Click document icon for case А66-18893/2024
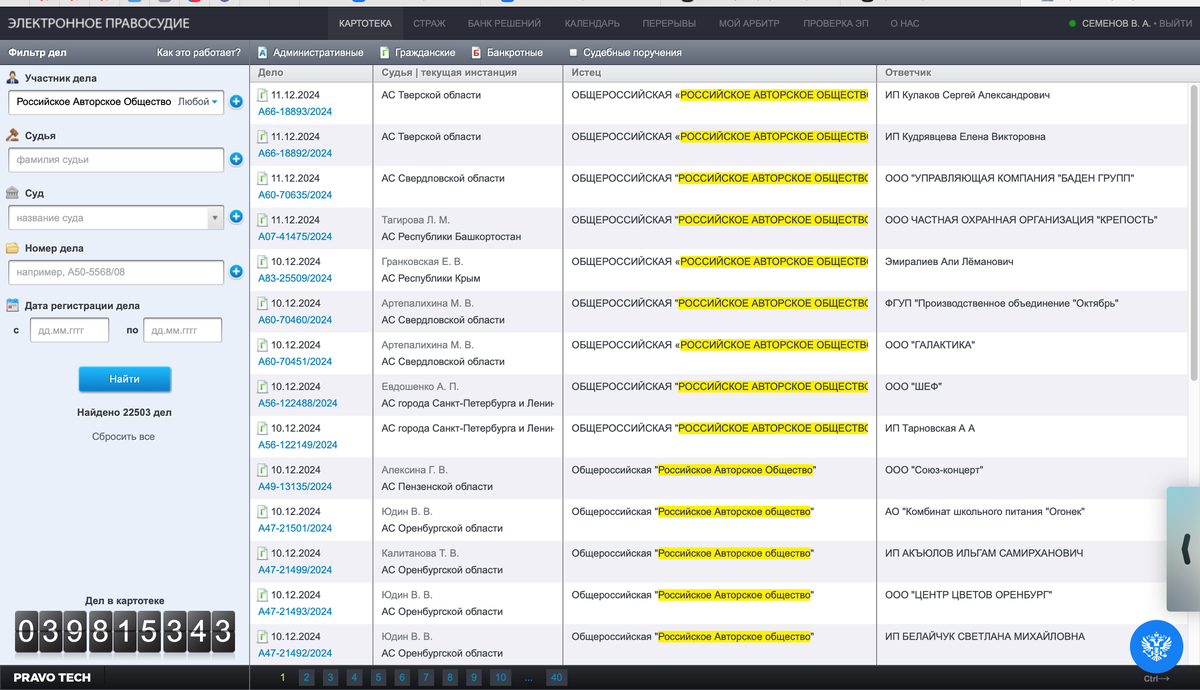This screenshot has height=690, width=1200. pos(263,96)
